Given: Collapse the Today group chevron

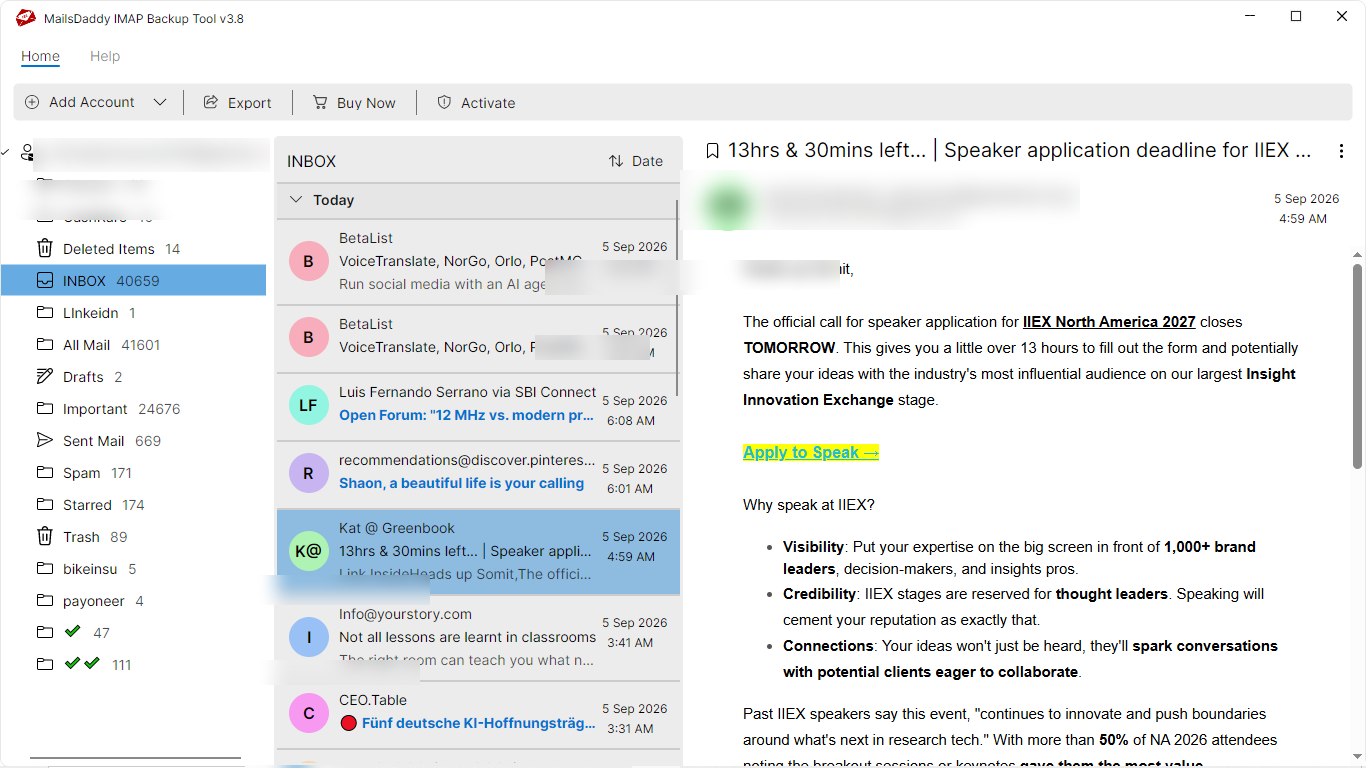Looking at the screenshot, I should tap(295, 200).
